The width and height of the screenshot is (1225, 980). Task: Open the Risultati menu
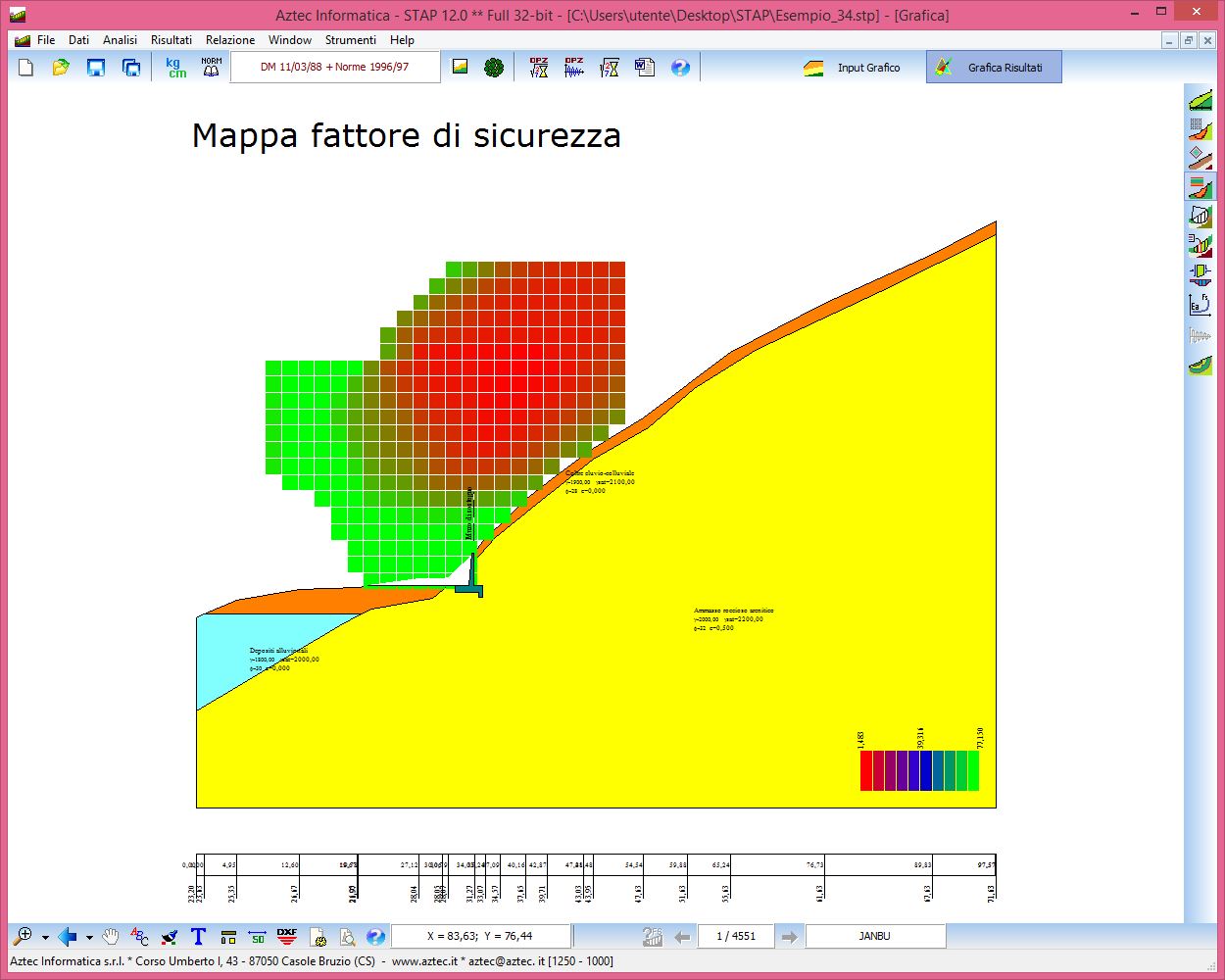[x=171, y=40]
